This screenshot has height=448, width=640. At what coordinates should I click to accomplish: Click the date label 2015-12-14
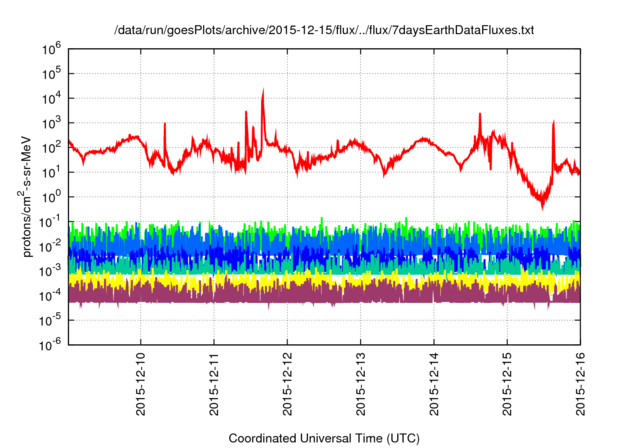click(433, 384)
